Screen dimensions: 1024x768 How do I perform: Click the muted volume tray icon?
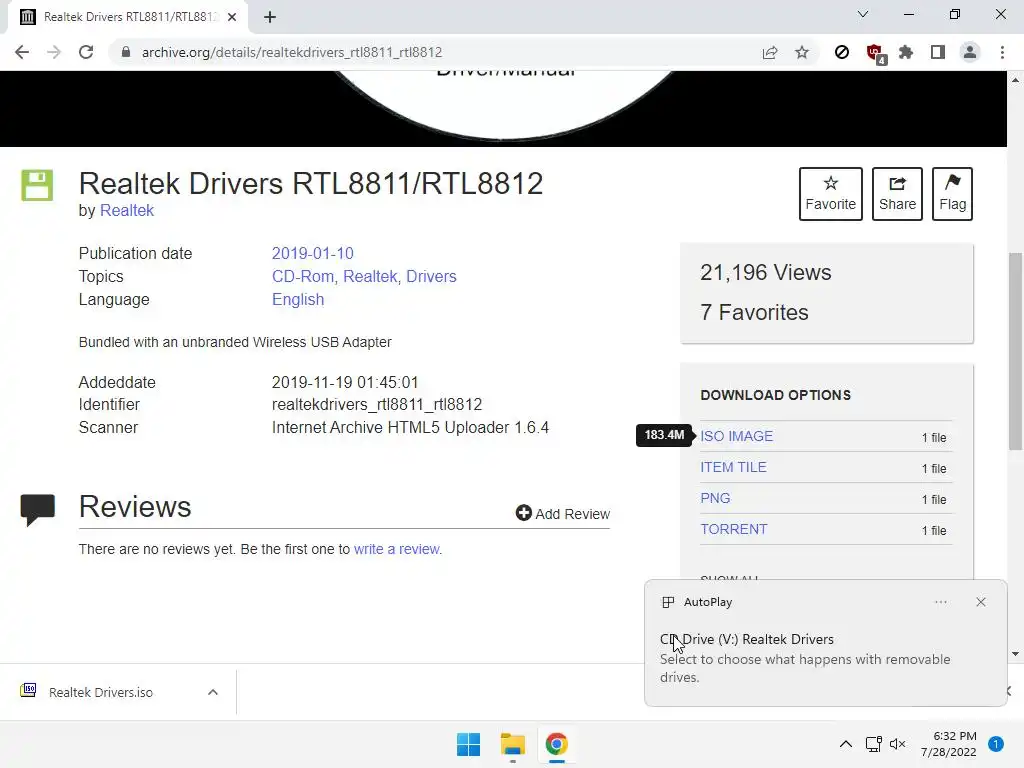pos(898,744)
